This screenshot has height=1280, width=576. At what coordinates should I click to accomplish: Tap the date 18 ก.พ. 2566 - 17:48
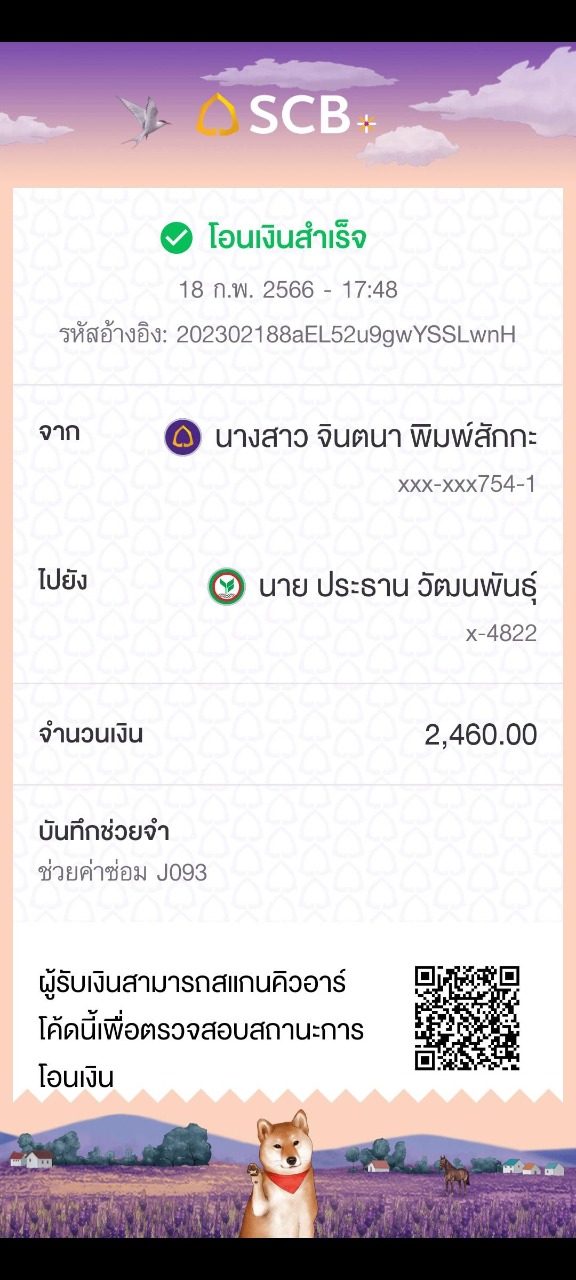(x=288, y=290)
